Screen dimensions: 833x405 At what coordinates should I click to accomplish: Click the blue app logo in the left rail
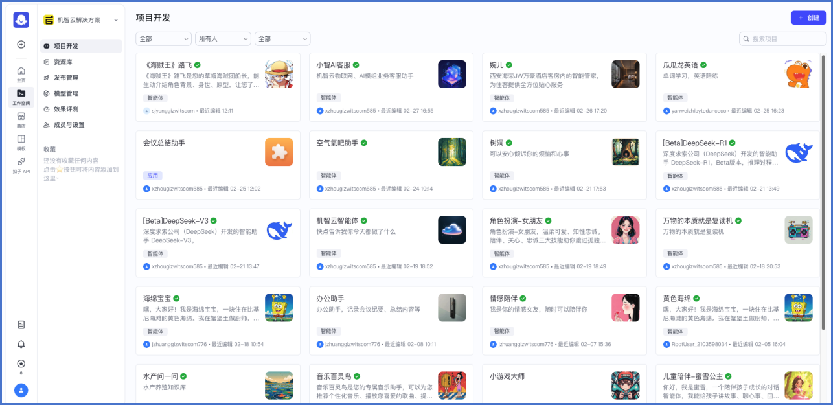pyautogui.click(x=21, y=20)
